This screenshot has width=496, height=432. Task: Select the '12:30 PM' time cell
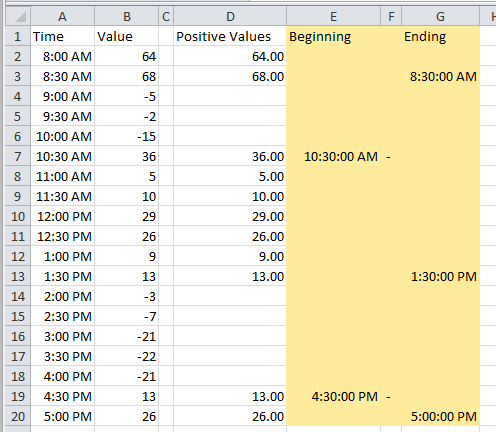[x=62, y=236]
